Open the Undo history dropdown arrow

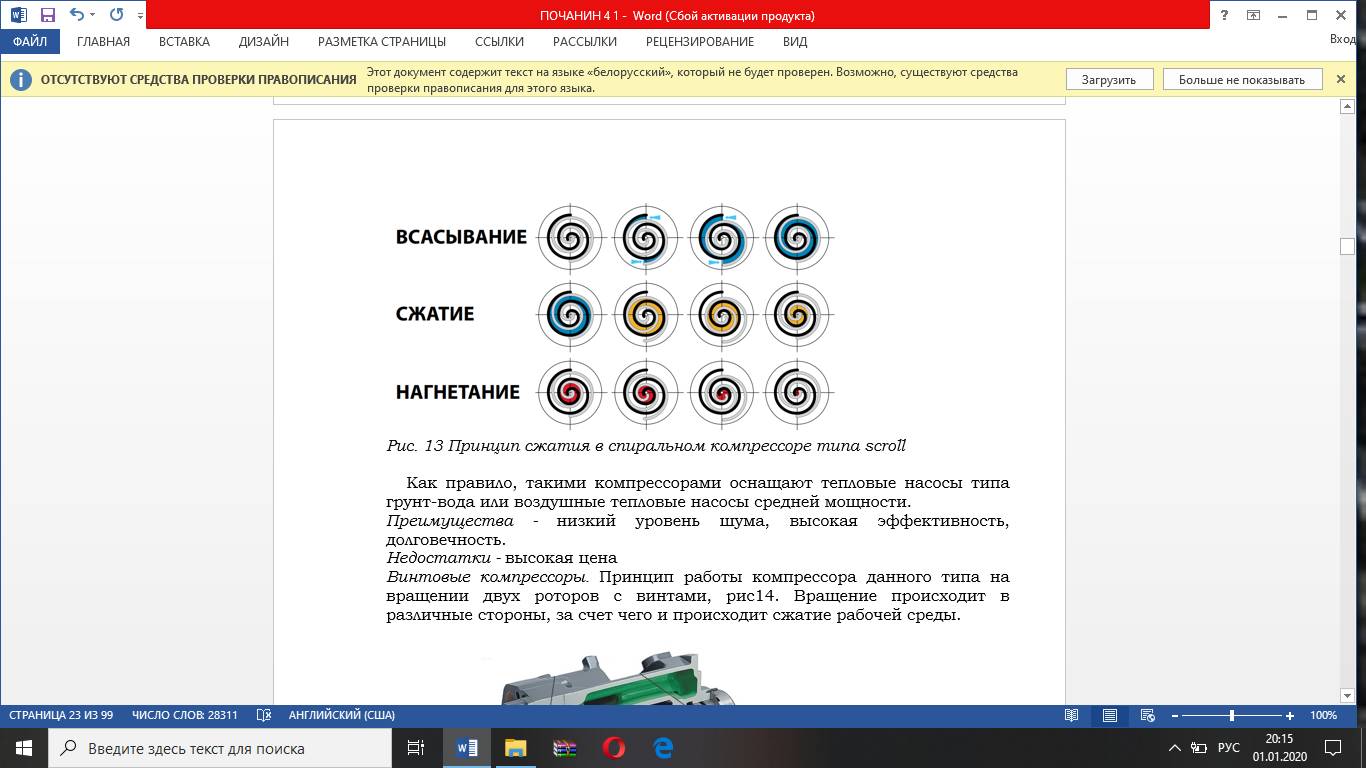coord(93,16)
